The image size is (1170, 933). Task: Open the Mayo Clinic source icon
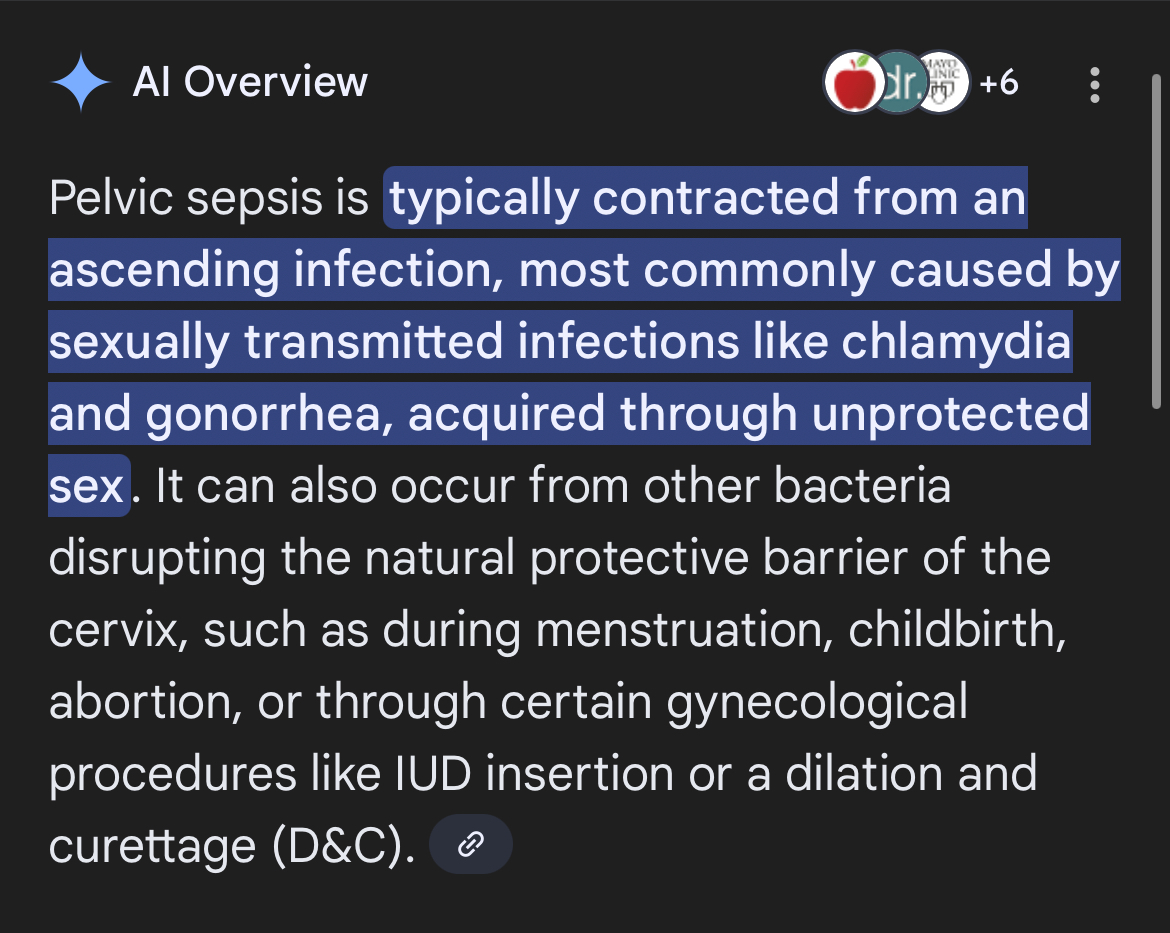tap(943, 83)
